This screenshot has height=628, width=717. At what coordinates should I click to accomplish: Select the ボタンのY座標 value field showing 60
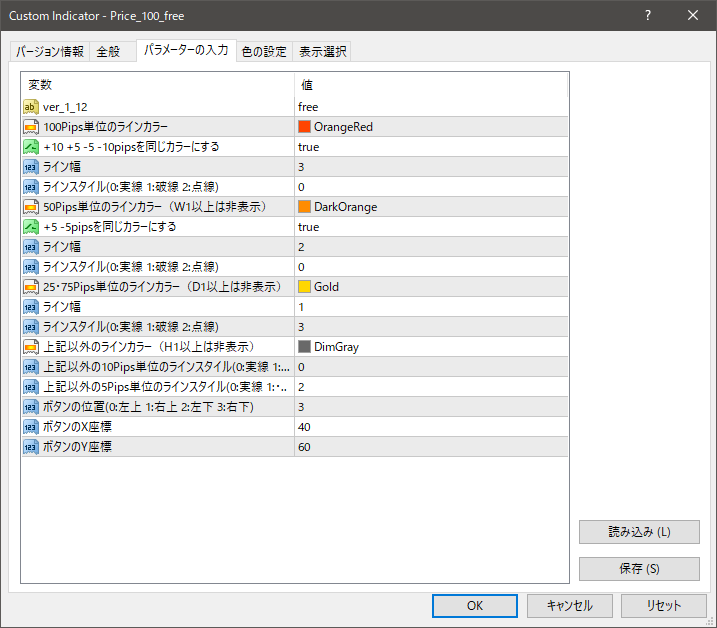[x=430, y=446]
